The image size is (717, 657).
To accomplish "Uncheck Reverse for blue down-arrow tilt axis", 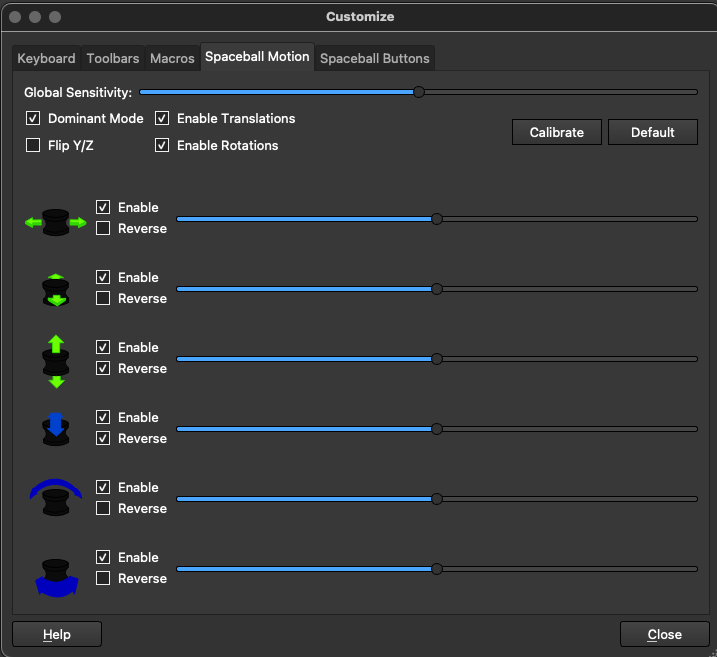I will click(103, 438).
